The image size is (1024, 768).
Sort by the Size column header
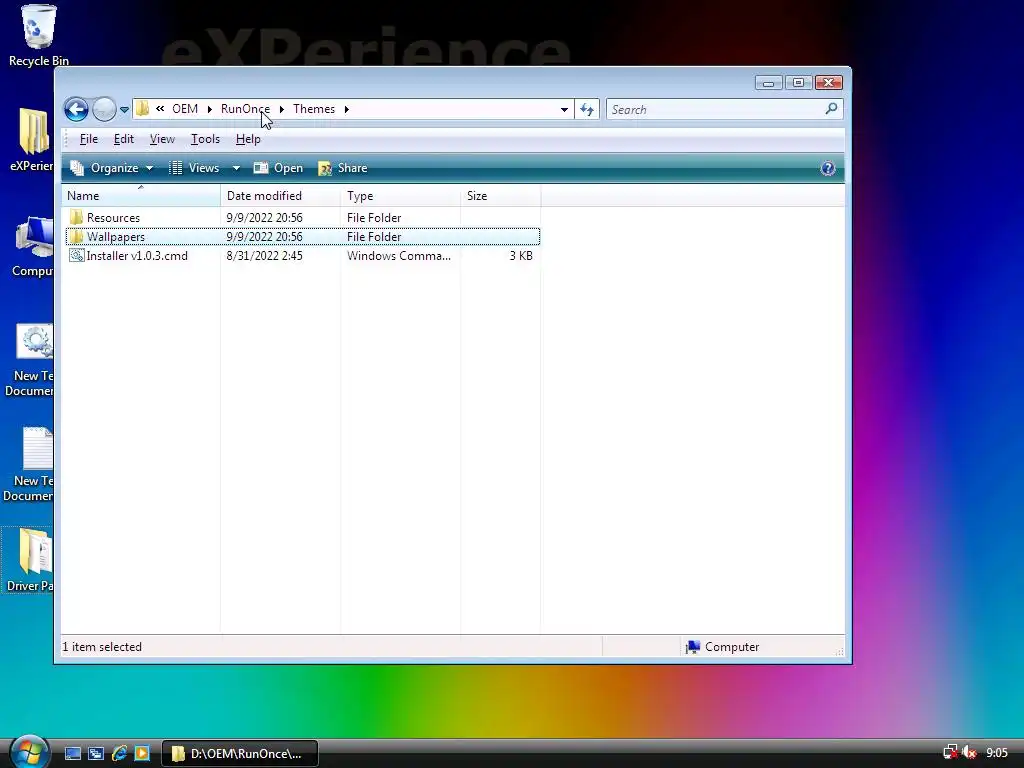point(500,196)
